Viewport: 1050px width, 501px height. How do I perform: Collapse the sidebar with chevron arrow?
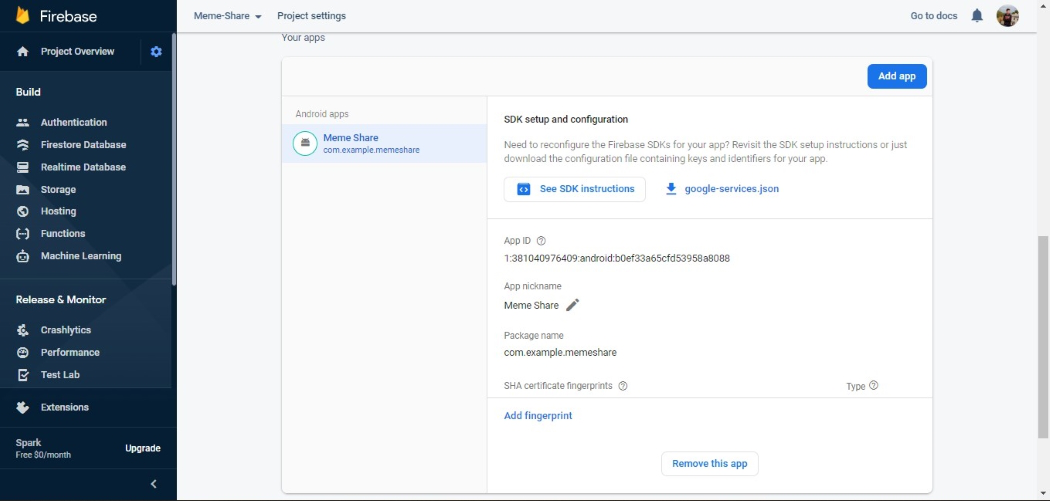pyautogui.click(x=153, y=484)
